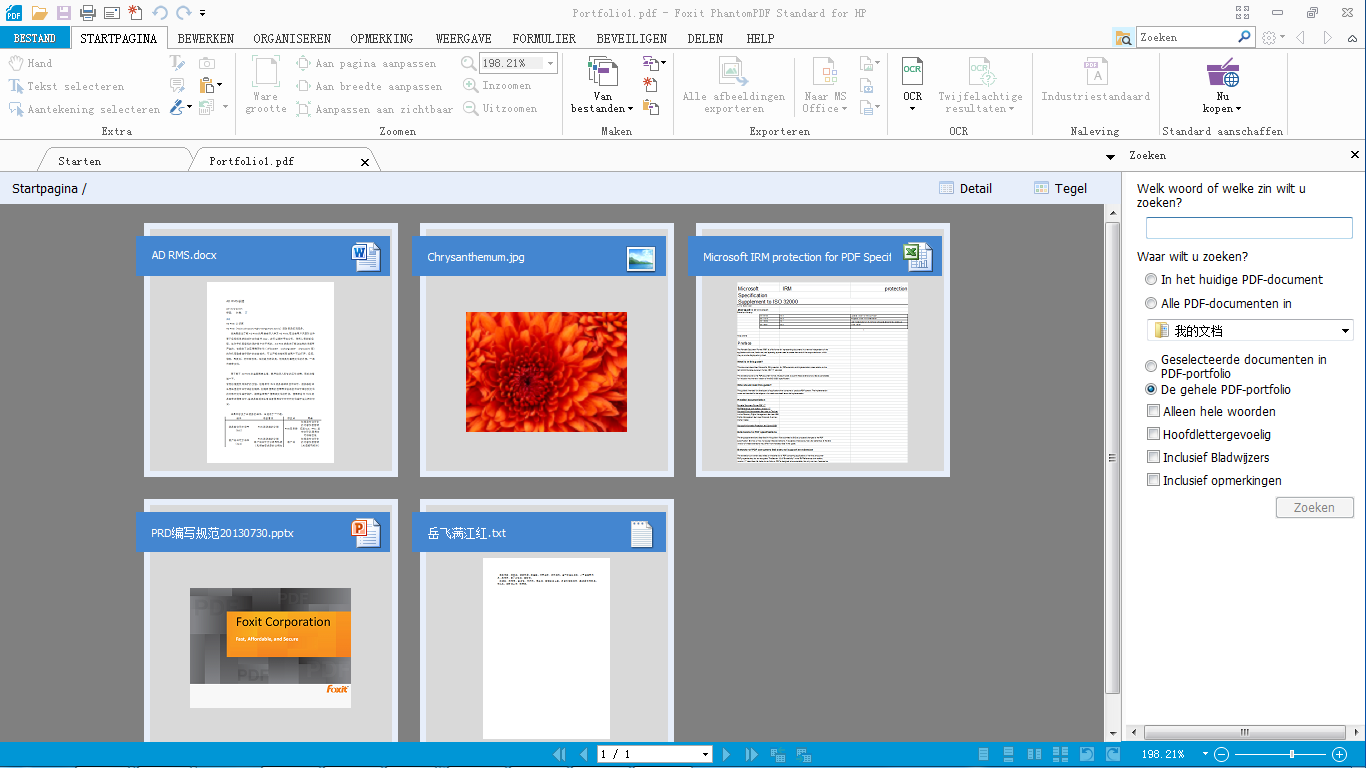Click the Industriestandaard compliance icon
This screenshot has width=1366, height=768.
(x=1096, y=72)
